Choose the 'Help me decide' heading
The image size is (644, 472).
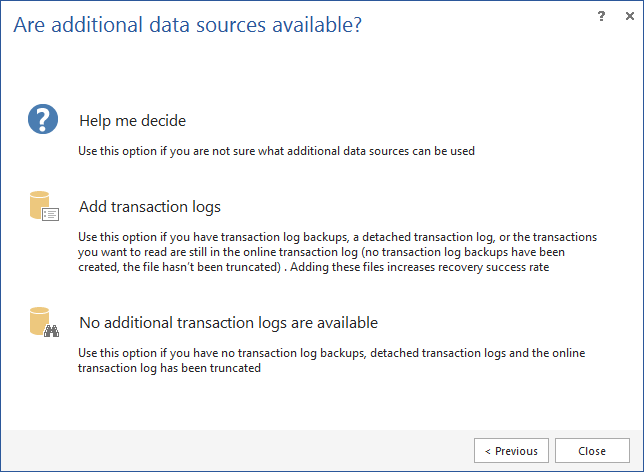click(133, 121)
